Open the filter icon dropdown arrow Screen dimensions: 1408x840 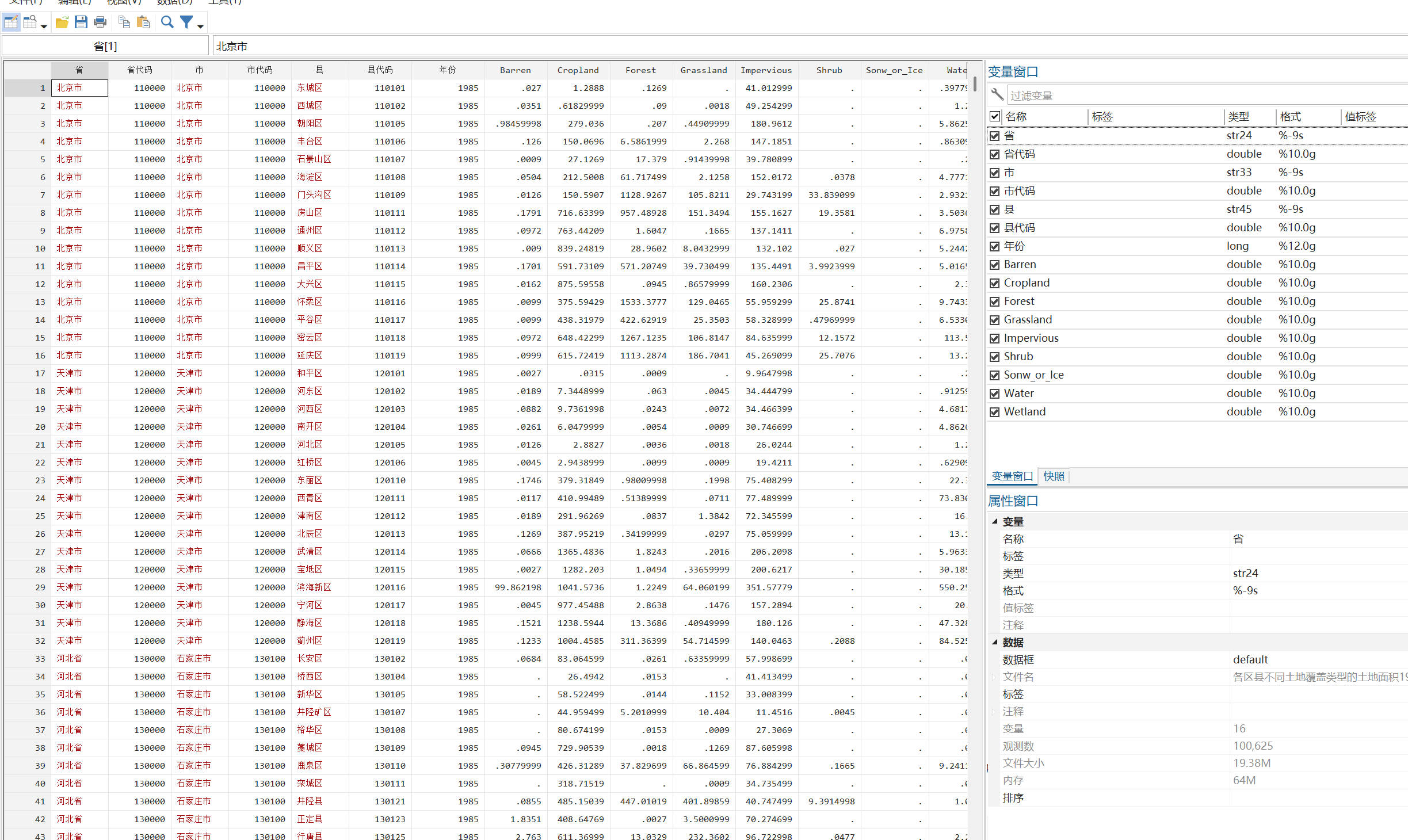pos(200,26)
